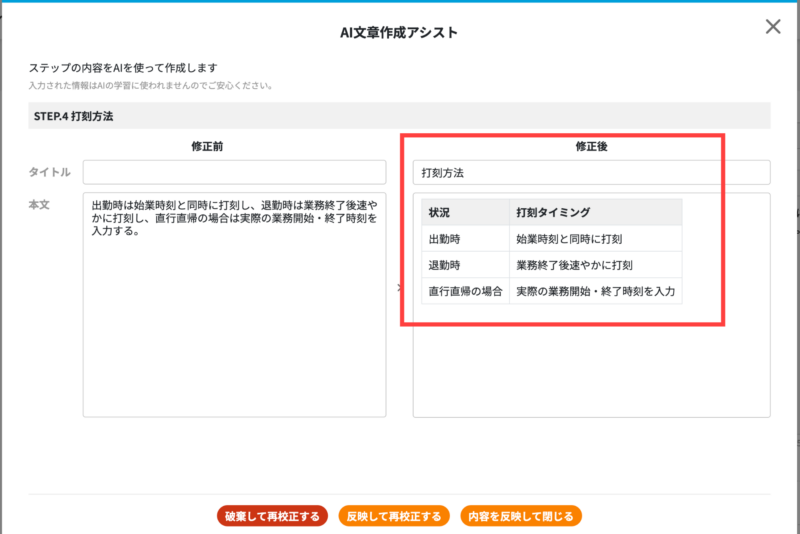Click the STEP.4 打刻方法 heading

[x=73, y=116]
